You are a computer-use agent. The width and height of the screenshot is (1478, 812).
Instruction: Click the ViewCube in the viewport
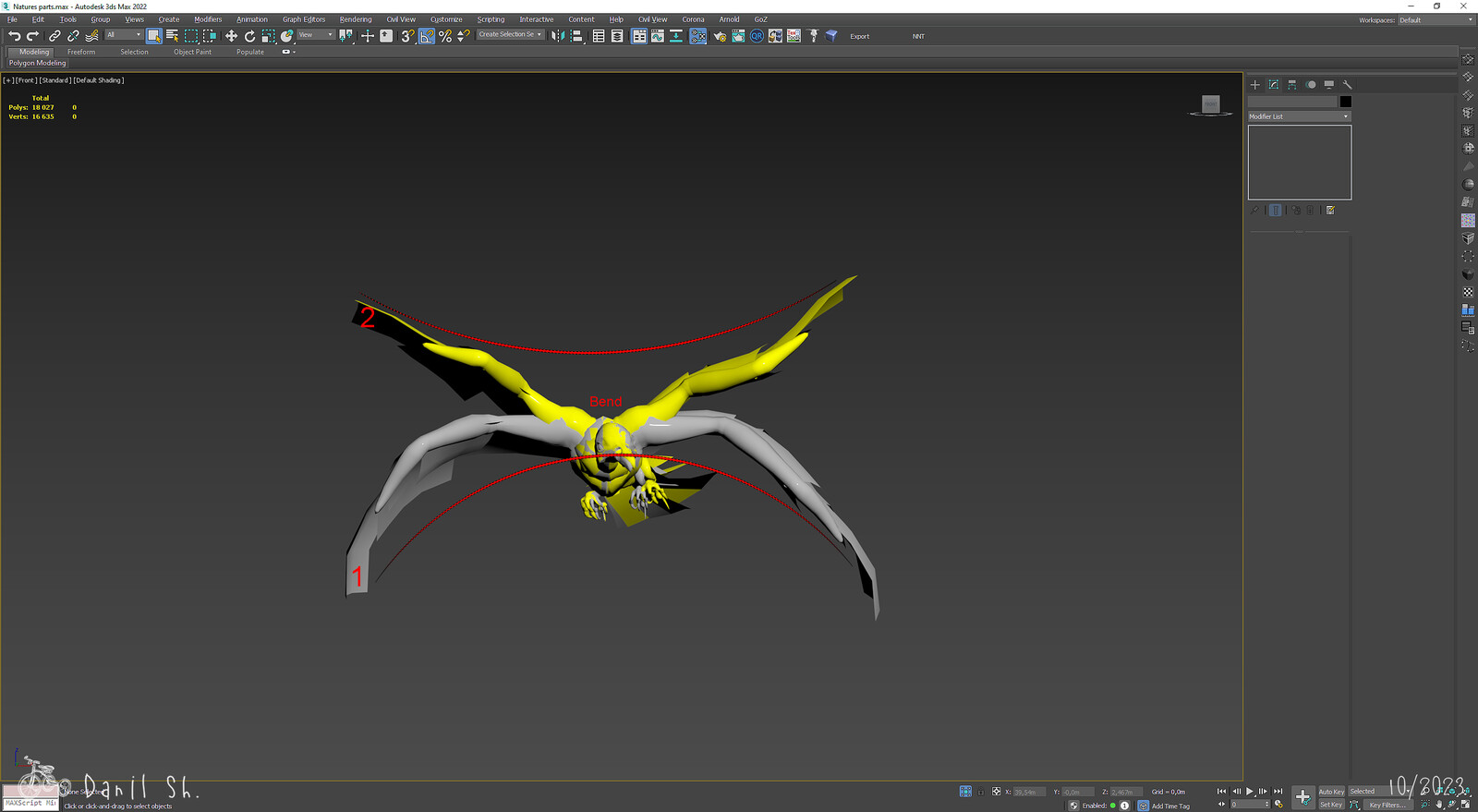[1211, 104]
